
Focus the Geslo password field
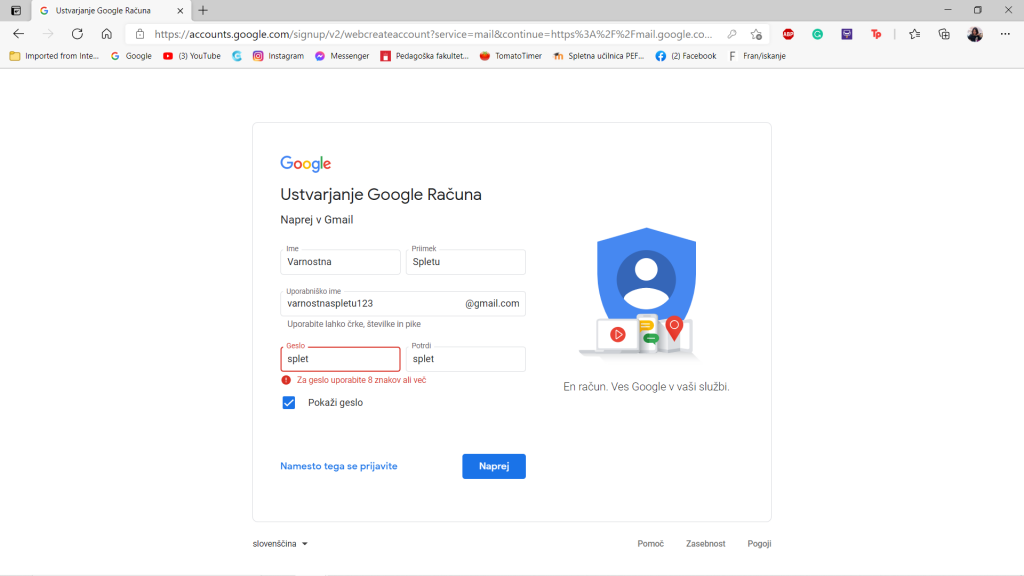pos(340,359)
